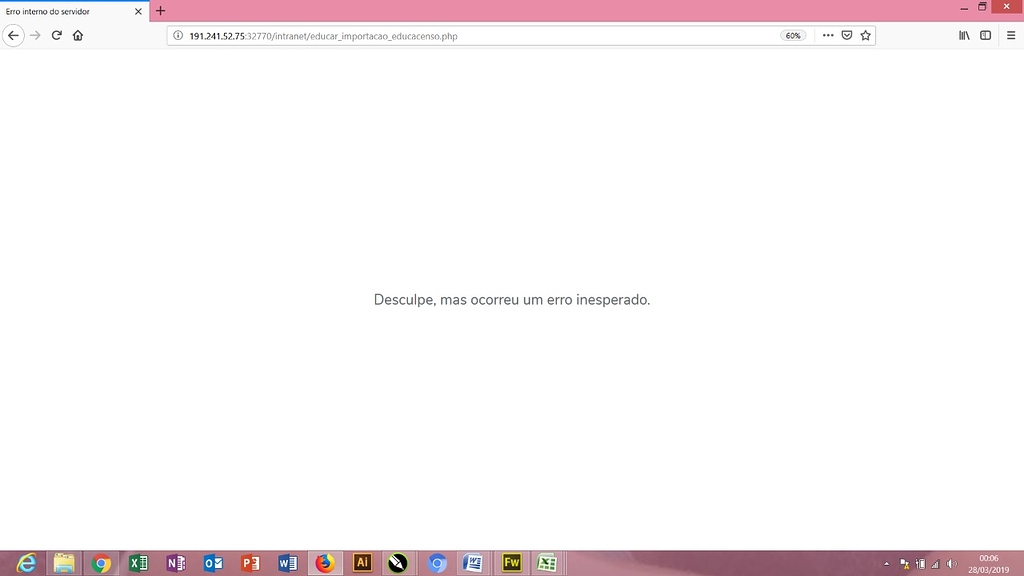Open the Firefox Library
Viewport: 1024px width, 576px height.
click(963, 35)
